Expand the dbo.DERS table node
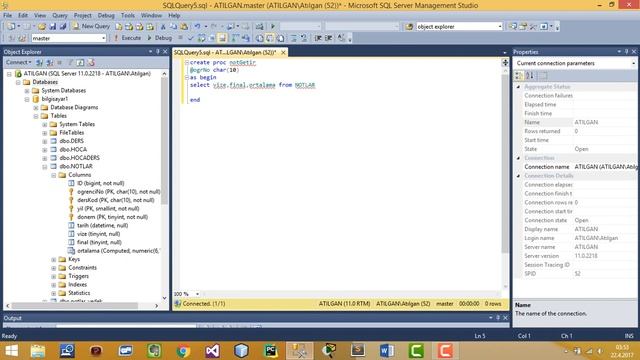 coord(45,141)
